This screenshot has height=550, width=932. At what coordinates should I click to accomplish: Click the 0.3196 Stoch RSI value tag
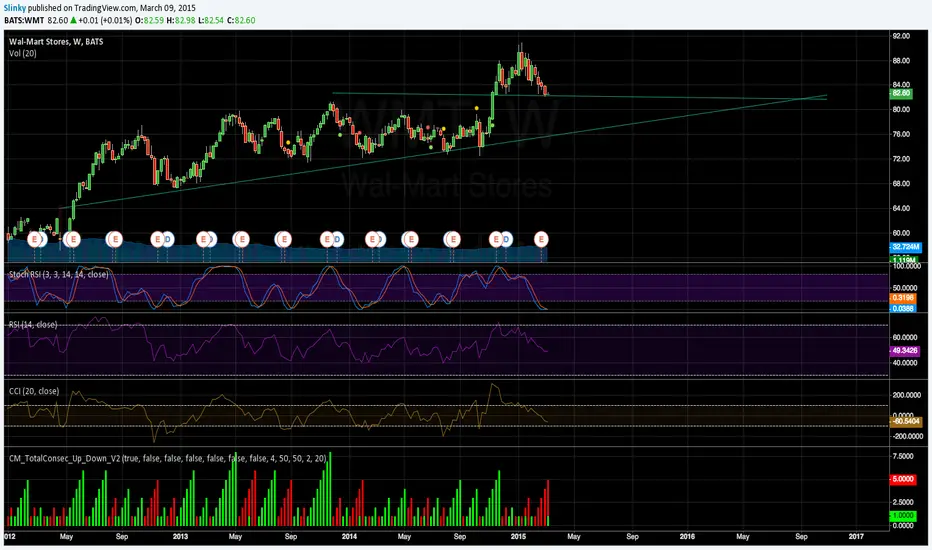pyautogui.click(x=903, y=297)
